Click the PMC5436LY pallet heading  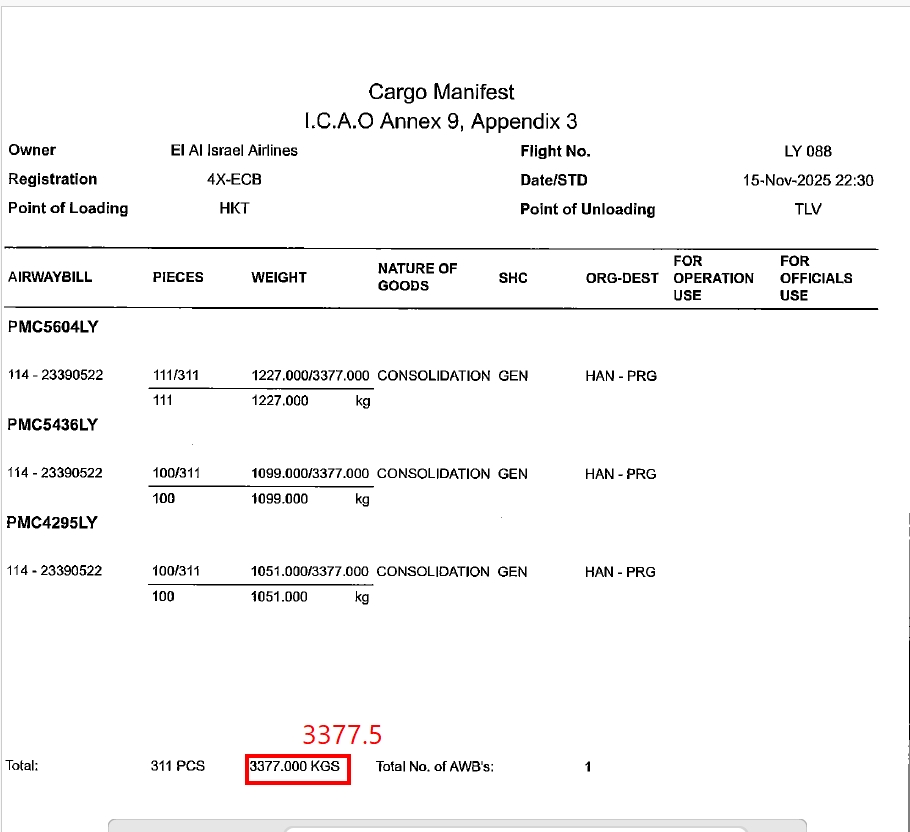click(53, 425)
